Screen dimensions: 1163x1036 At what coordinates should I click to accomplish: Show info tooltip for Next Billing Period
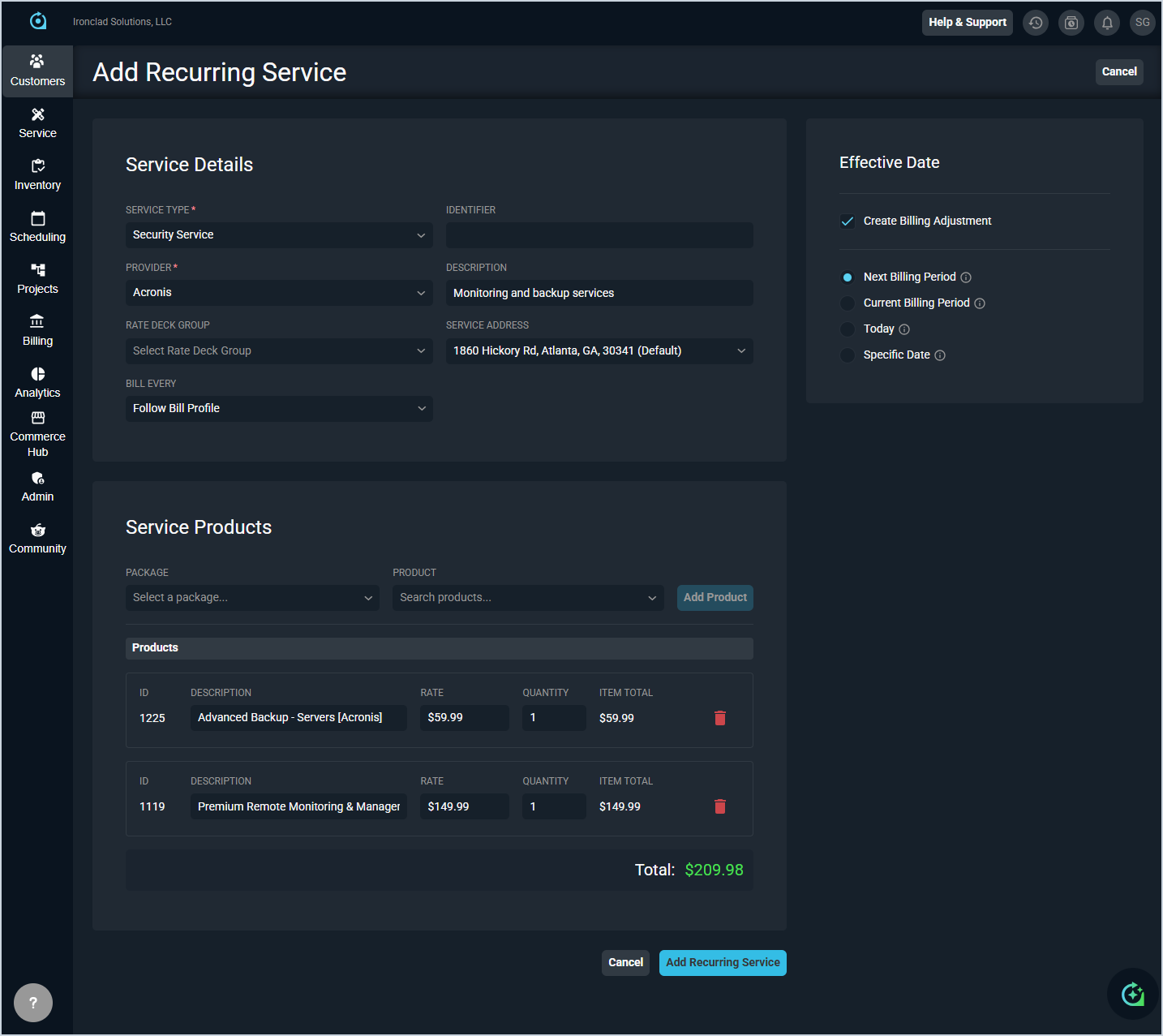pos(966,277)
